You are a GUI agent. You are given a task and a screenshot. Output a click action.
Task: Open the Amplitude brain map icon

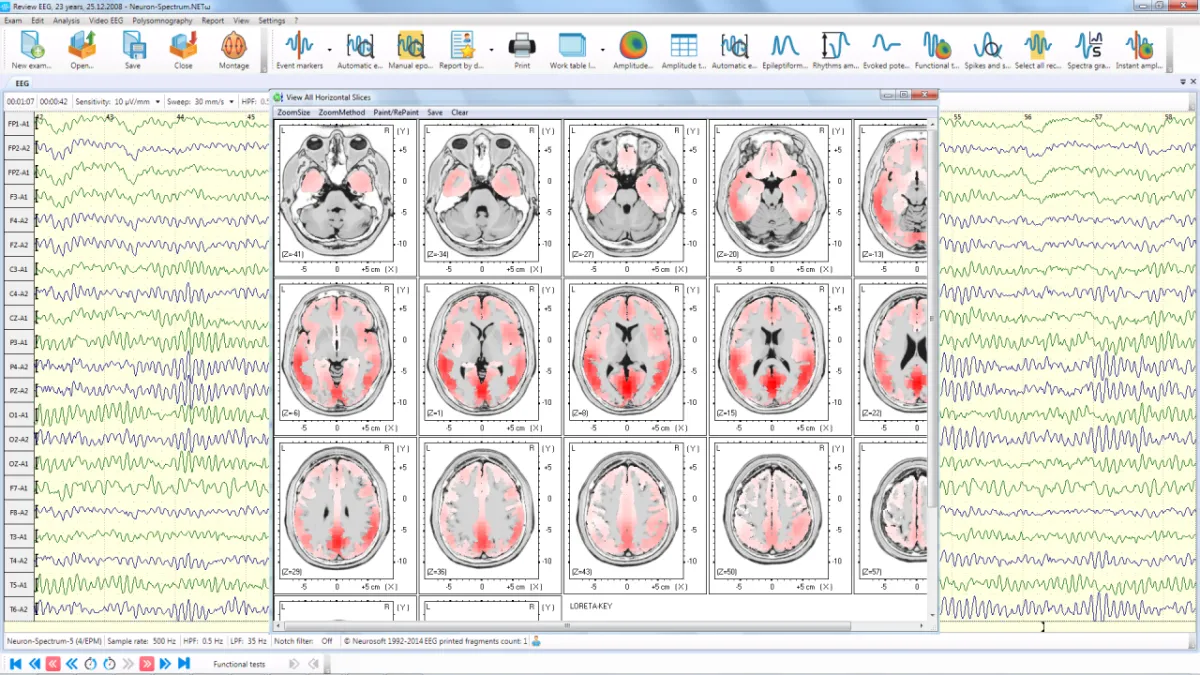[x=632, y=46]
